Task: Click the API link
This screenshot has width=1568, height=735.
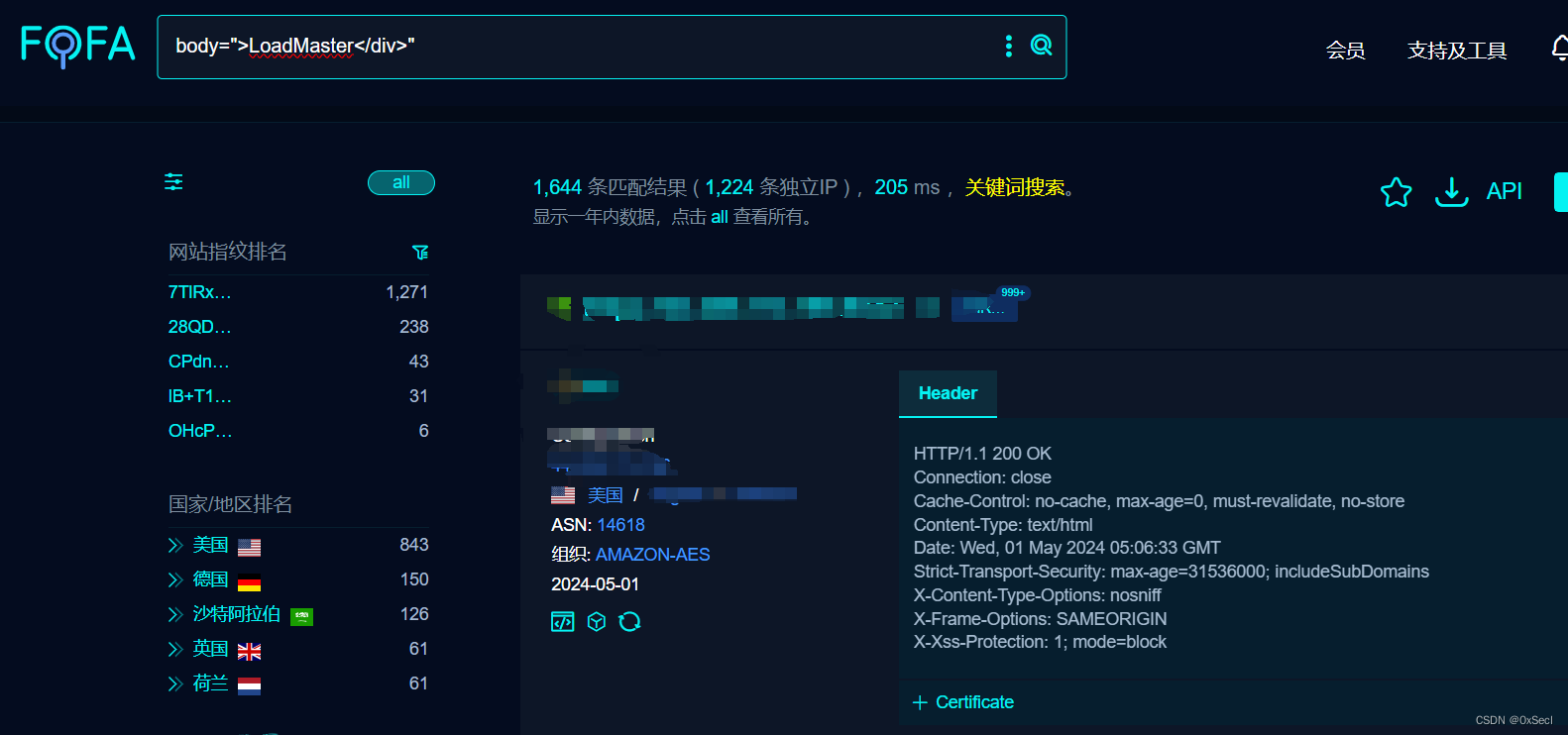Action: pyautogui.click(x=1504, y=191)
